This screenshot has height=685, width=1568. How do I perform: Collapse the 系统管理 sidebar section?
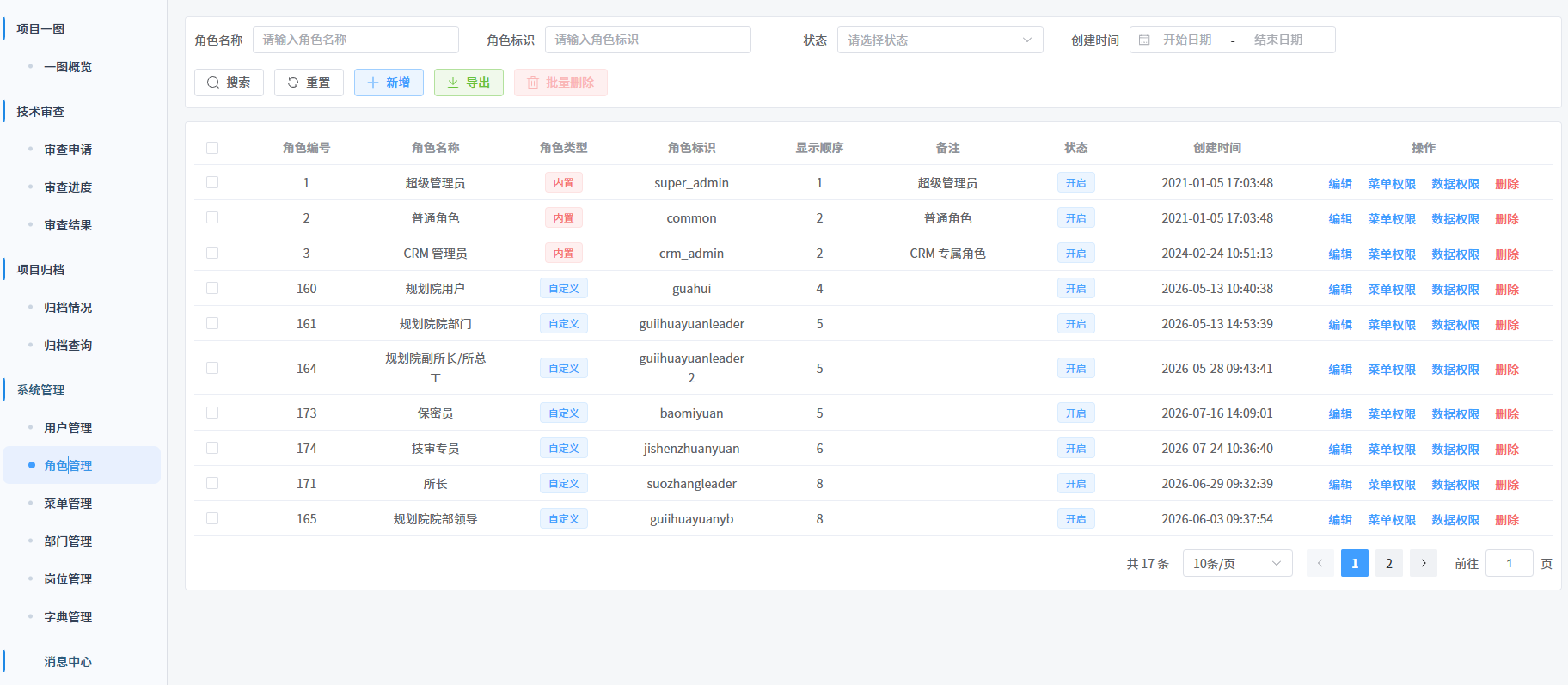click(40, 390)
